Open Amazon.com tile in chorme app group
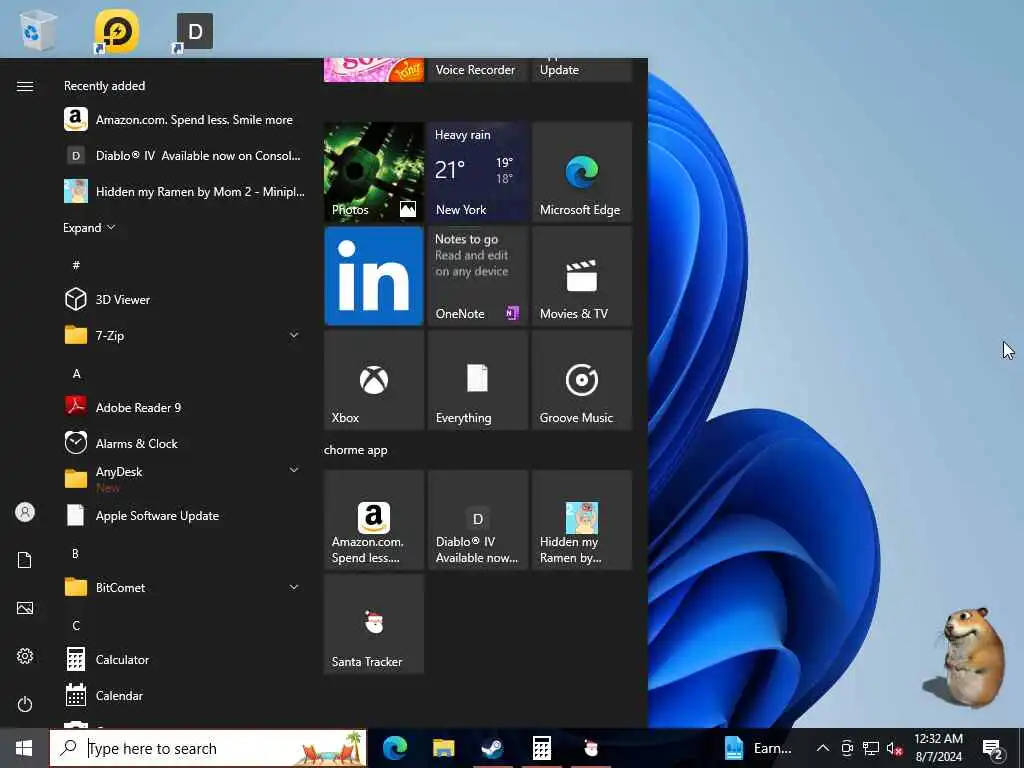 (374, 519)
